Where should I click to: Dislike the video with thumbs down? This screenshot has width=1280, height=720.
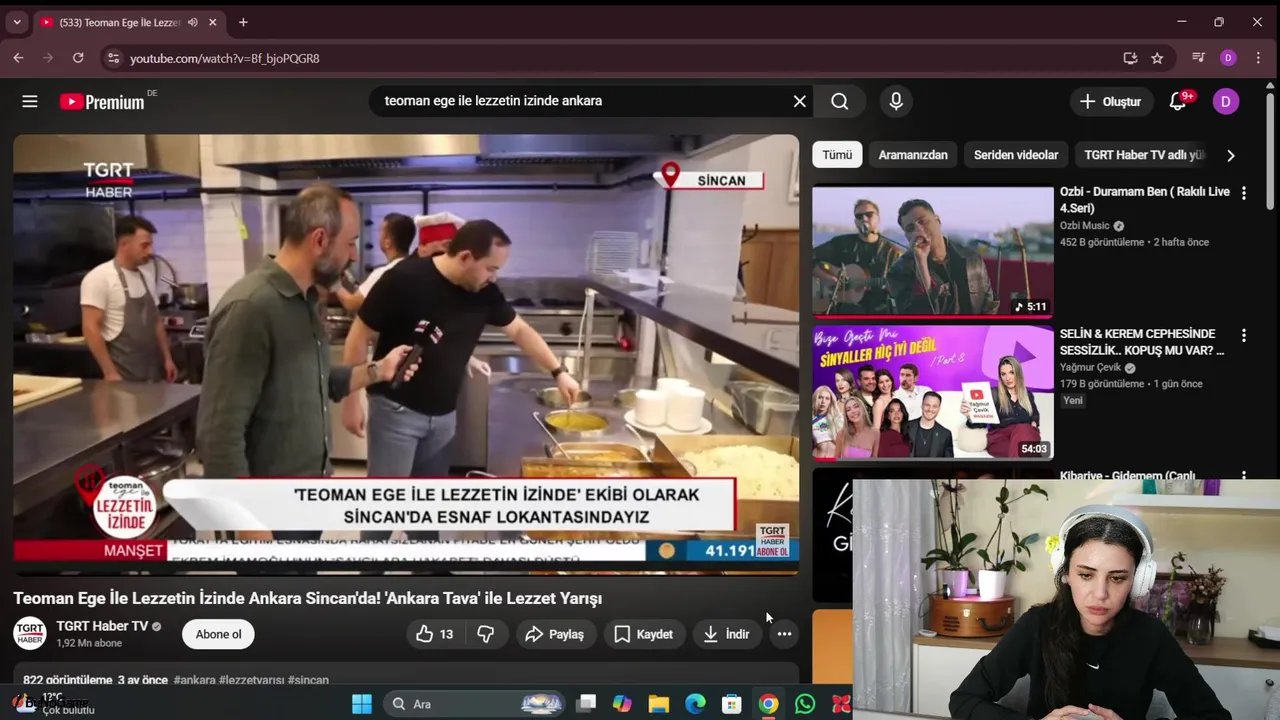[x=486, y=634]
